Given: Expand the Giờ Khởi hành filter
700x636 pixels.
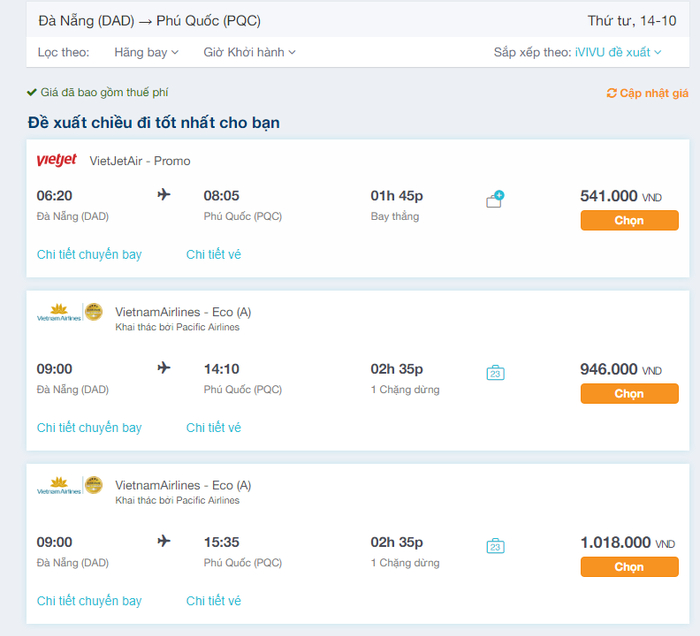Looking at the screenshot, I should tap(249, 52).
